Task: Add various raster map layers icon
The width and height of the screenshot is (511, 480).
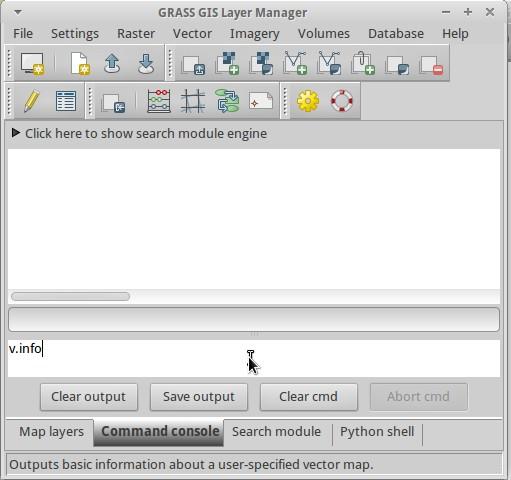Action: click(261, 63)
